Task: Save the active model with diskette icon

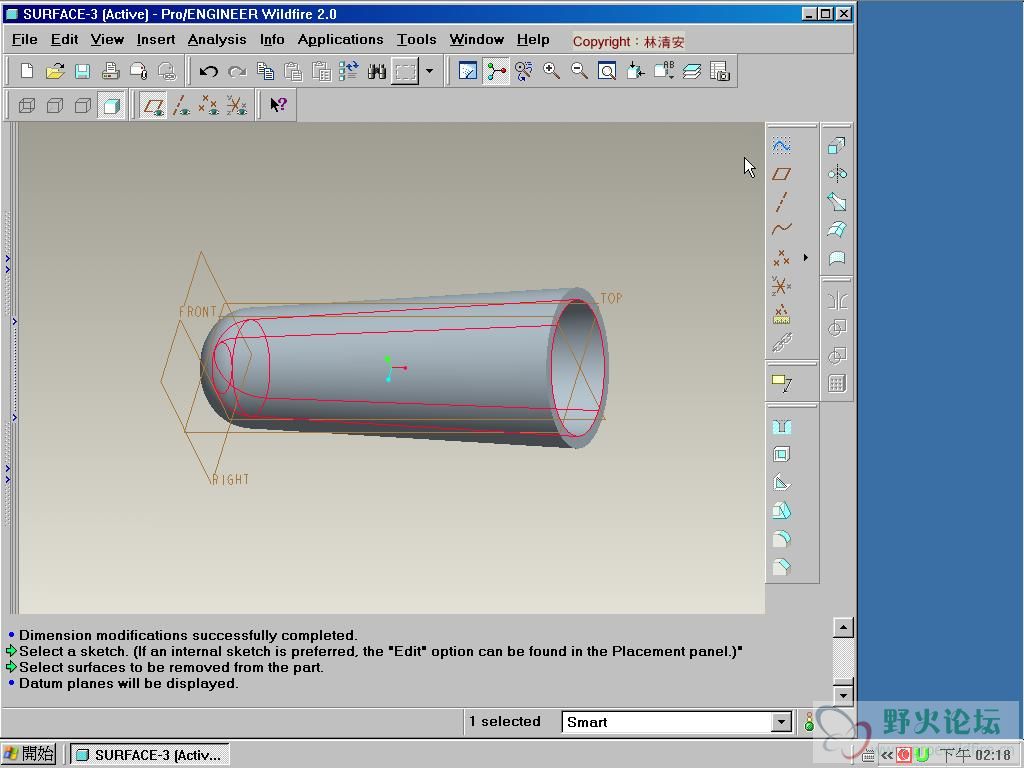Action: 82,71
